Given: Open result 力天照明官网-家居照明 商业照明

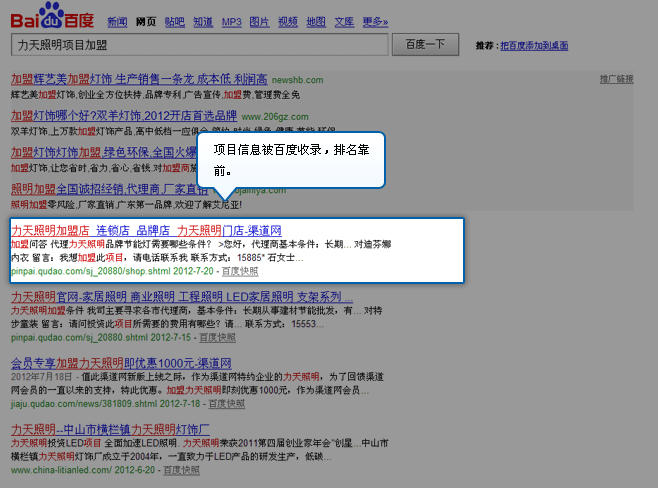Looking at the screenshot, I should click(182, 297).
